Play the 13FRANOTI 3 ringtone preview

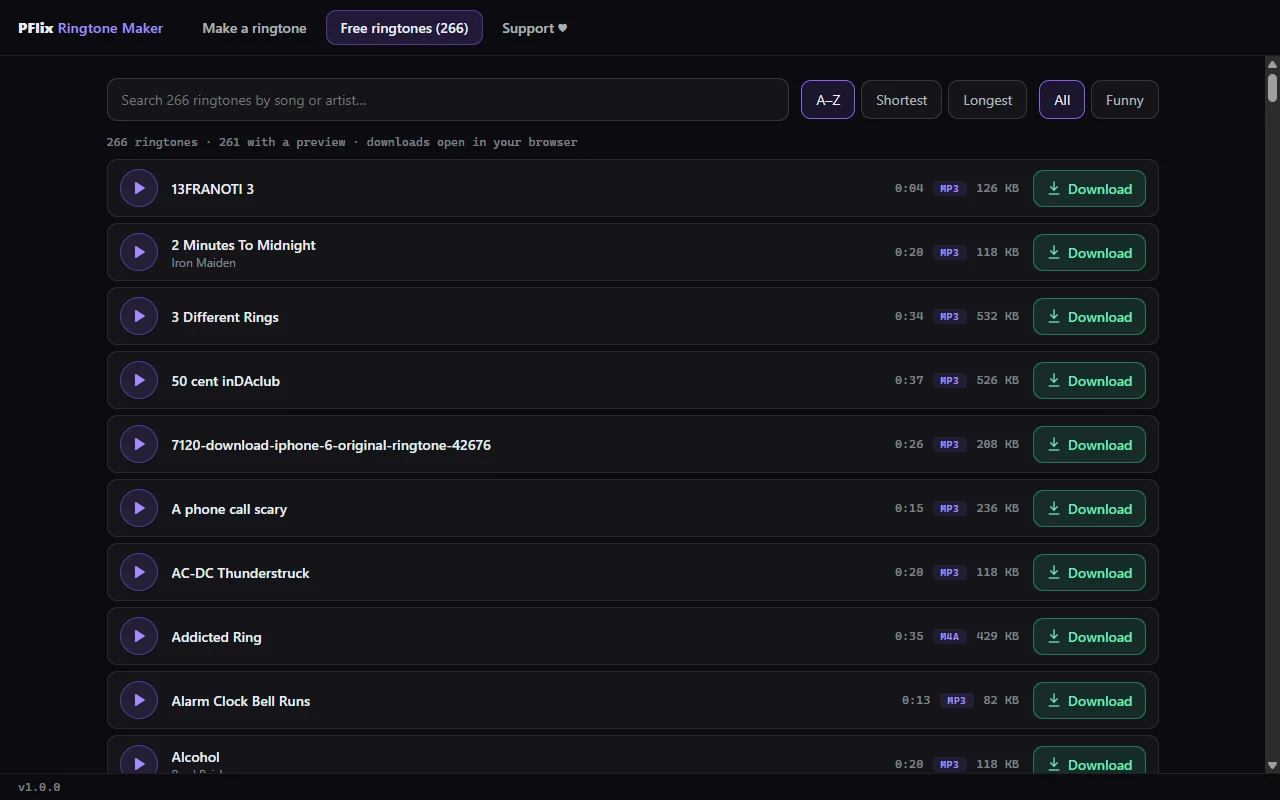[139, 188]
